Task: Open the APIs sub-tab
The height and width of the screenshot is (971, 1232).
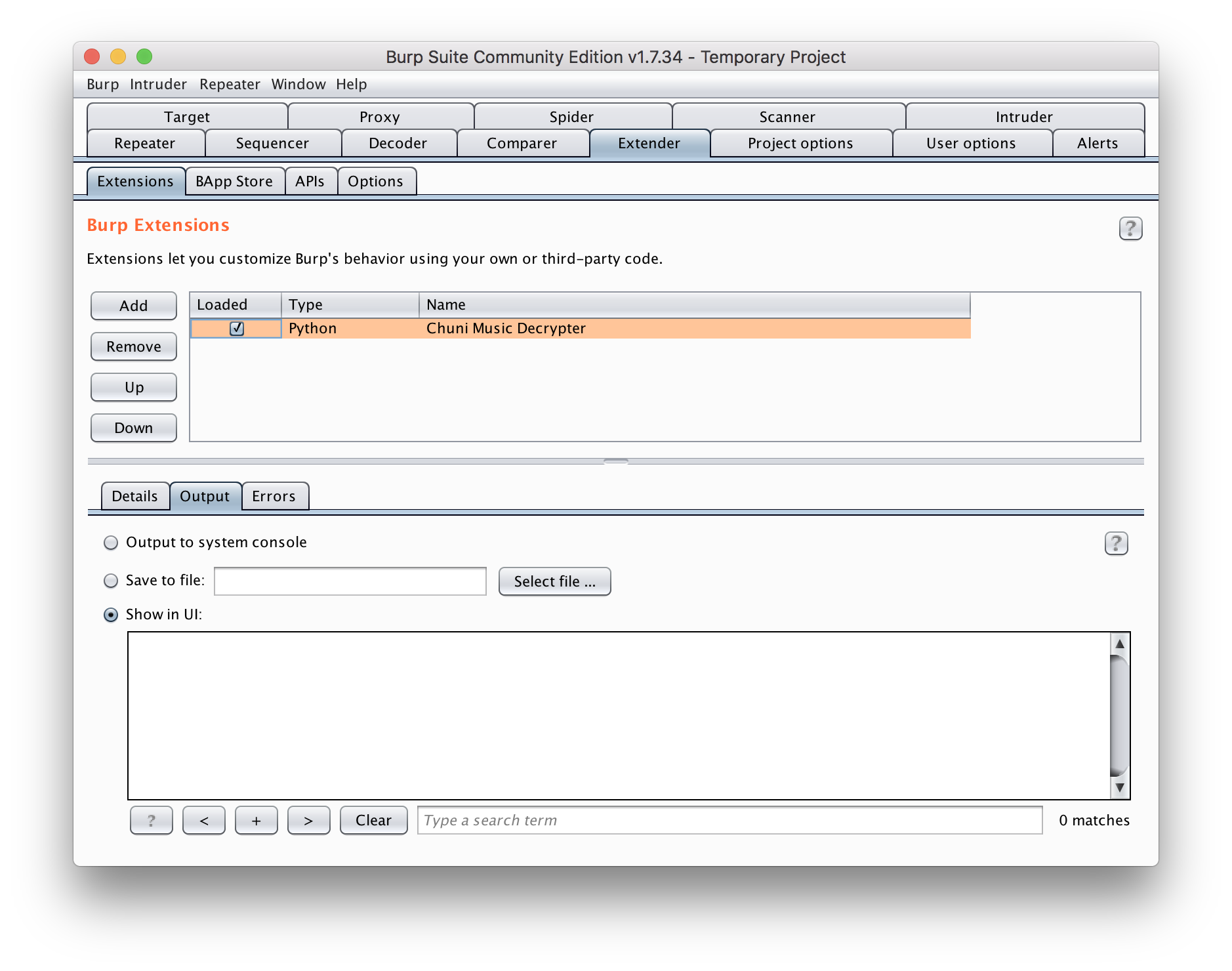Action: (x=310, y=181)
